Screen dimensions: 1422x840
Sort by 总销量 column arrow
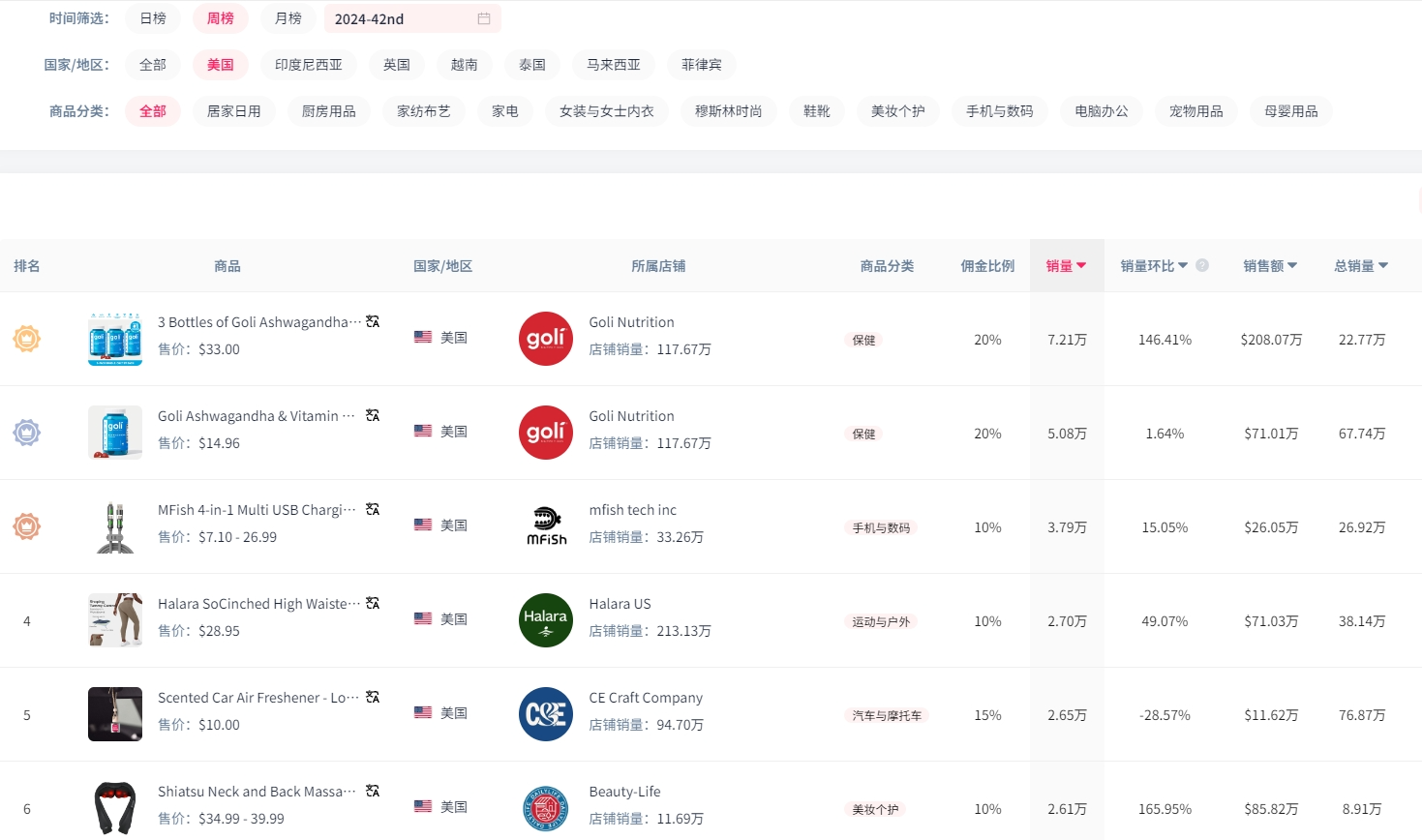(x=1383, y=266)
